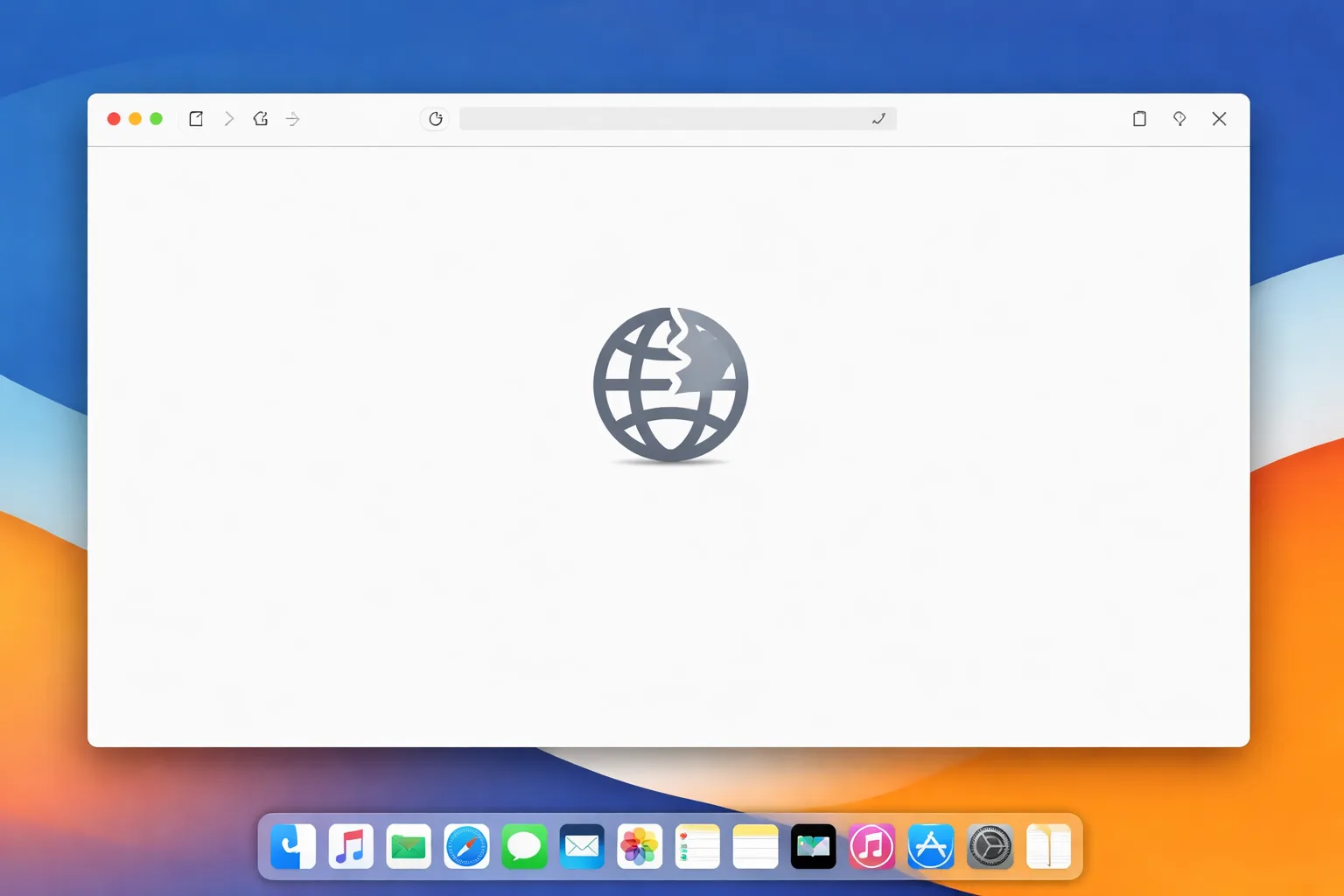Open the white Music app in the dock

(x=351, y=847)
